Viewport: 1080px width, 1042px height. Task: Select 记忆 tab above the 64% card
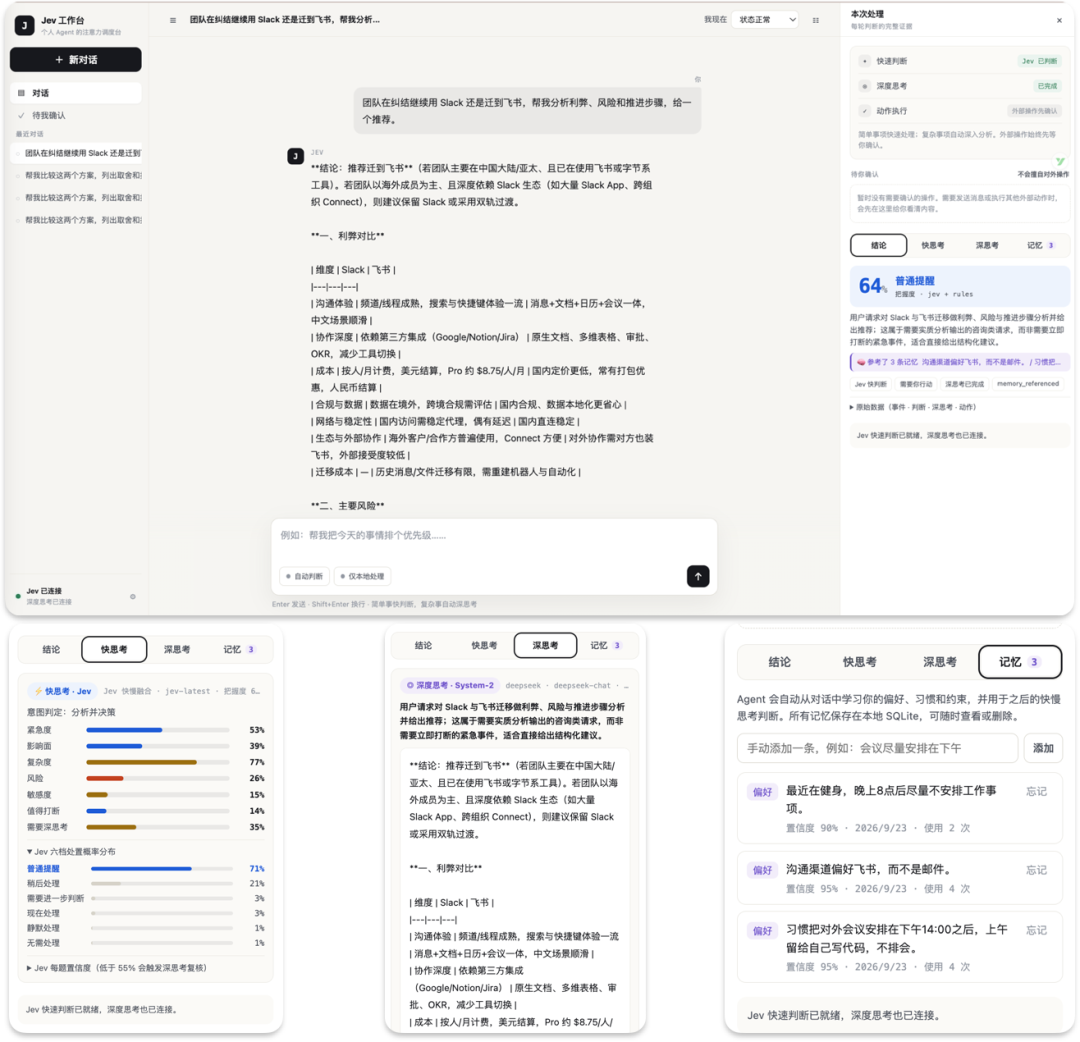tap(1040, 245)
